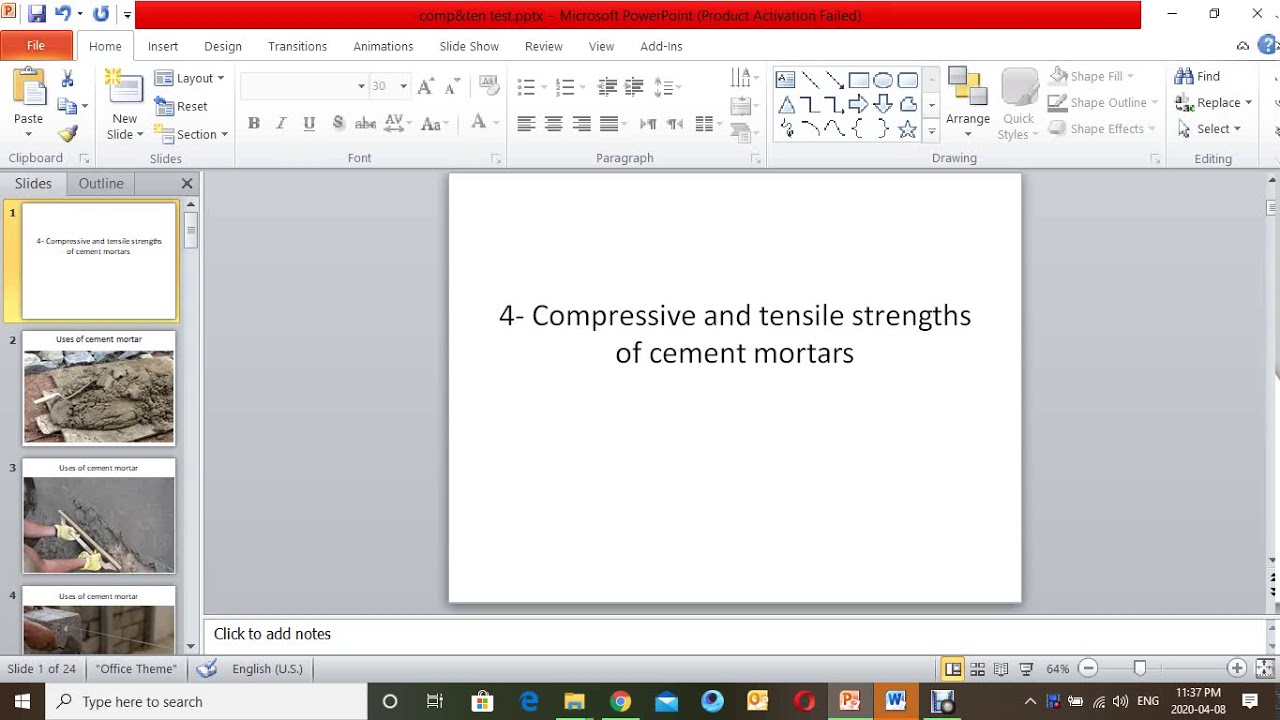
Task: Switch to the Outline pane tab
Action: (101, 184)
